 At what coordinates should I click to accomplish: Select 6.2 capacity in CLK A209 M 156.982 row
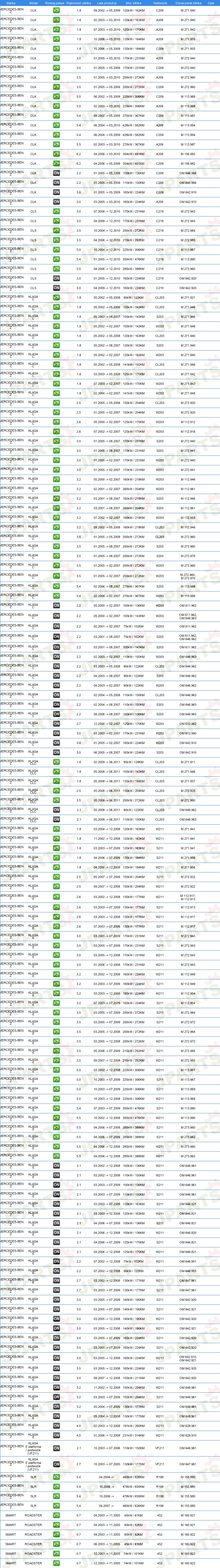(x=79, y=154)
